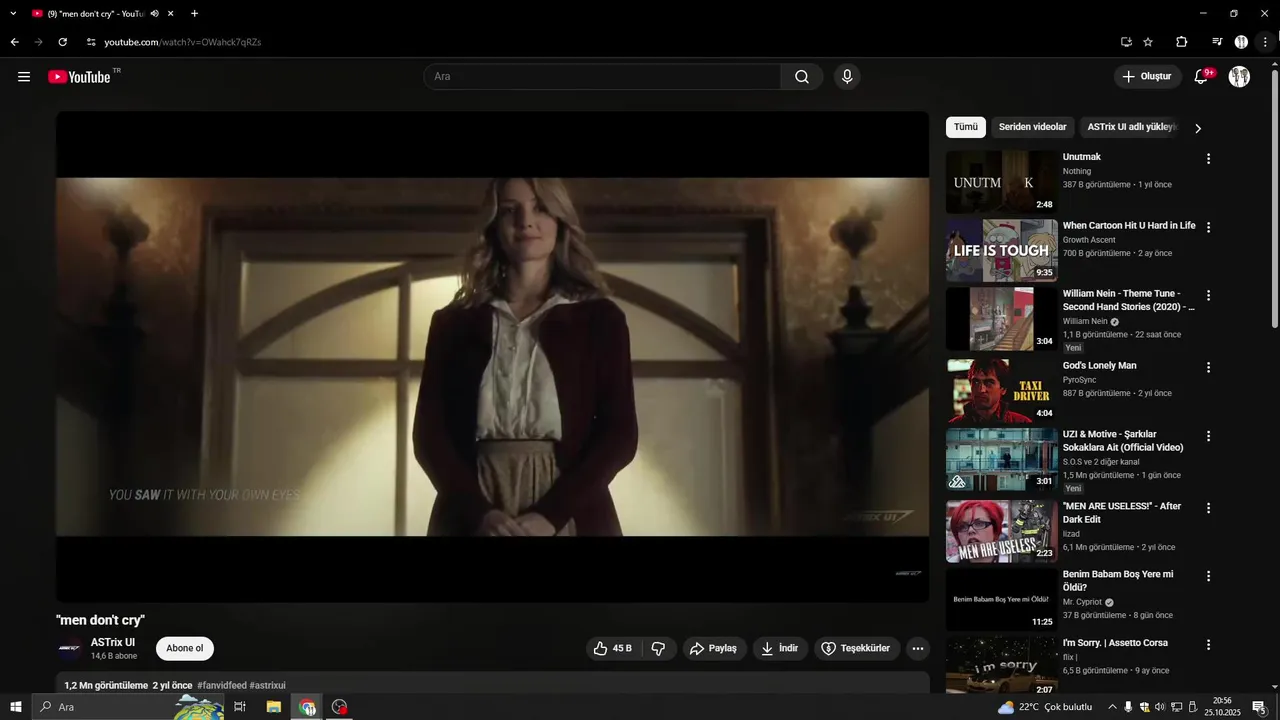
Task: Reload the page
Action: click(x=62, y=42)
